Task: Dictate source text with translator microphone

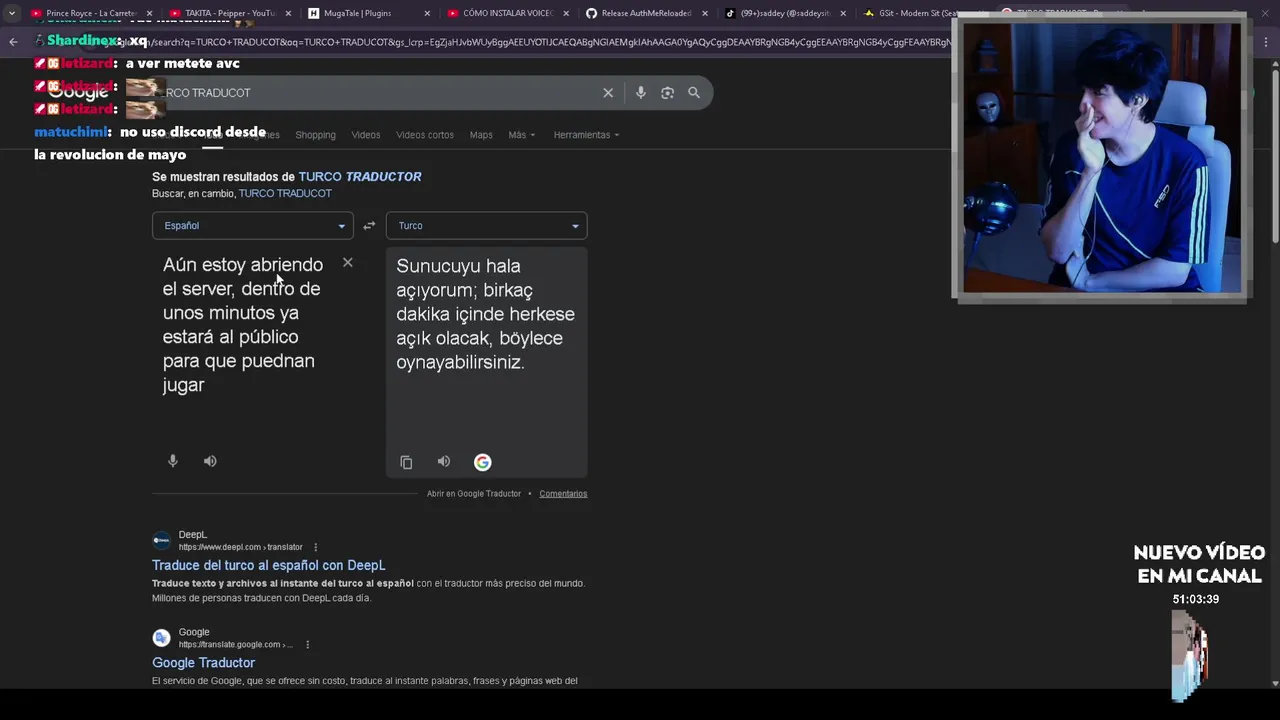Action: coord(173,461)
